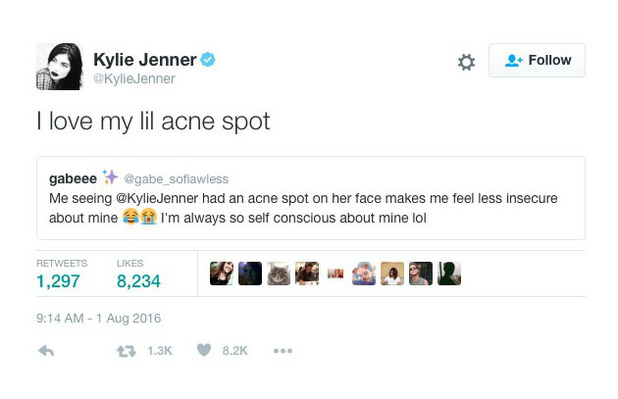
Task: Open the 9:14 AM - 1 Aug 2016 timestamp
Action: coord(99,318)
